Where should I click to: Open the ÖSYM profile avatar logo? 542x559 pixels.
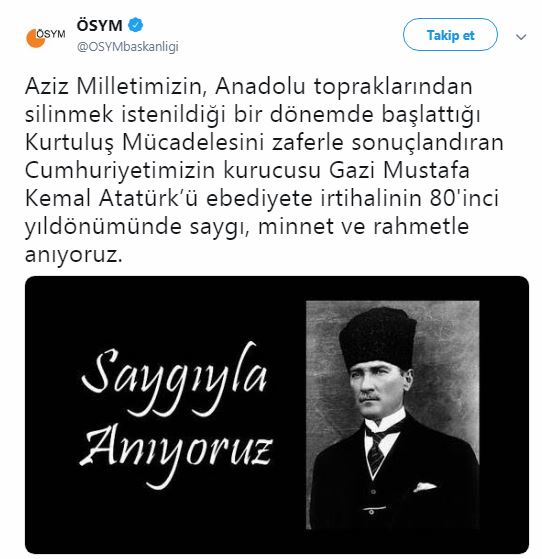[x=46, y=37]
